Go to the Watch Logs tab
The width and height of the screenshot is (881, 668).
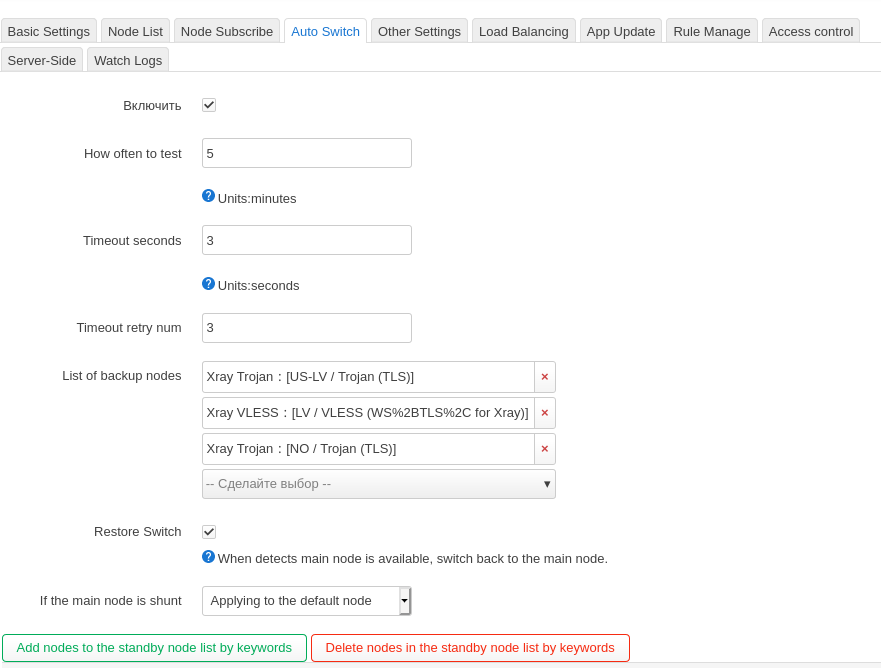128,60
